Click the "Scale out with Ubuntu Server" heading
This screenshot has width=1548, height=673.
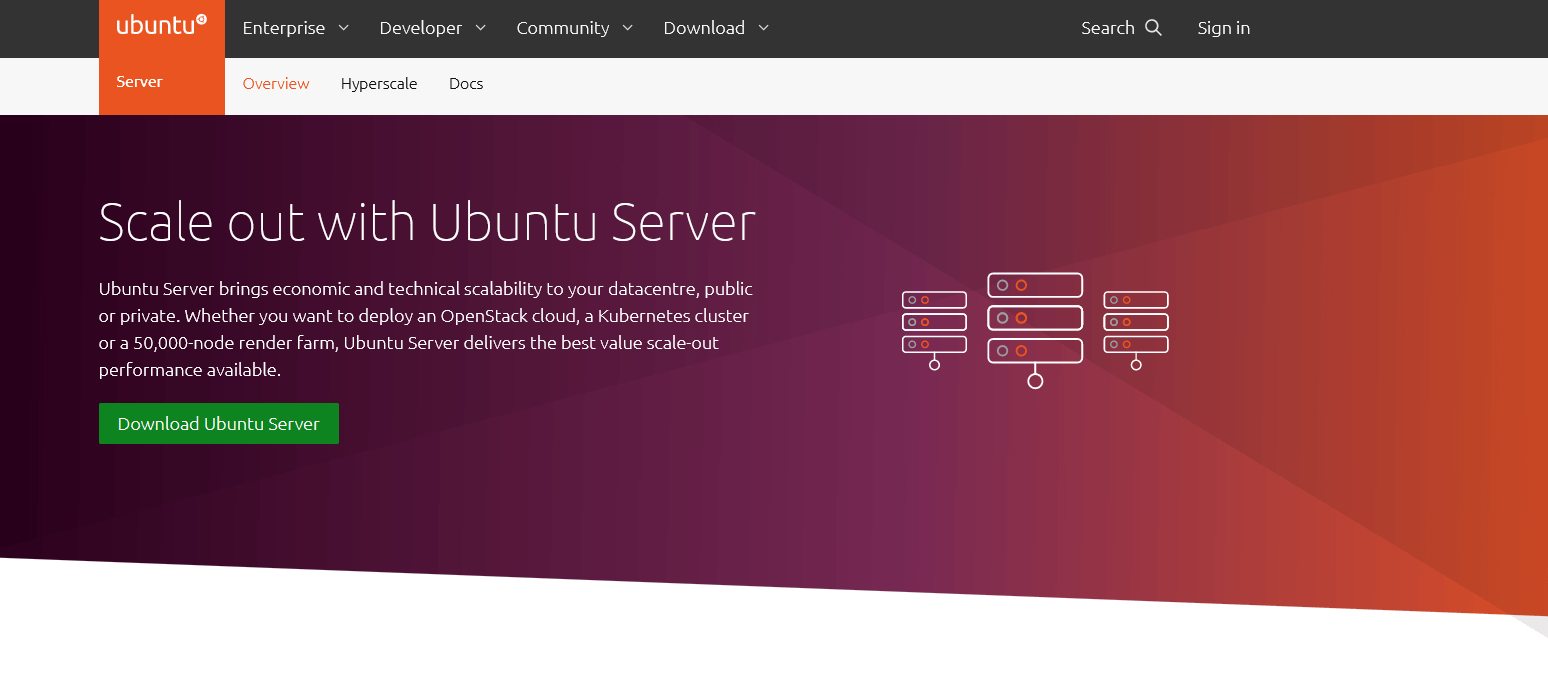click(x=427, y=221)
